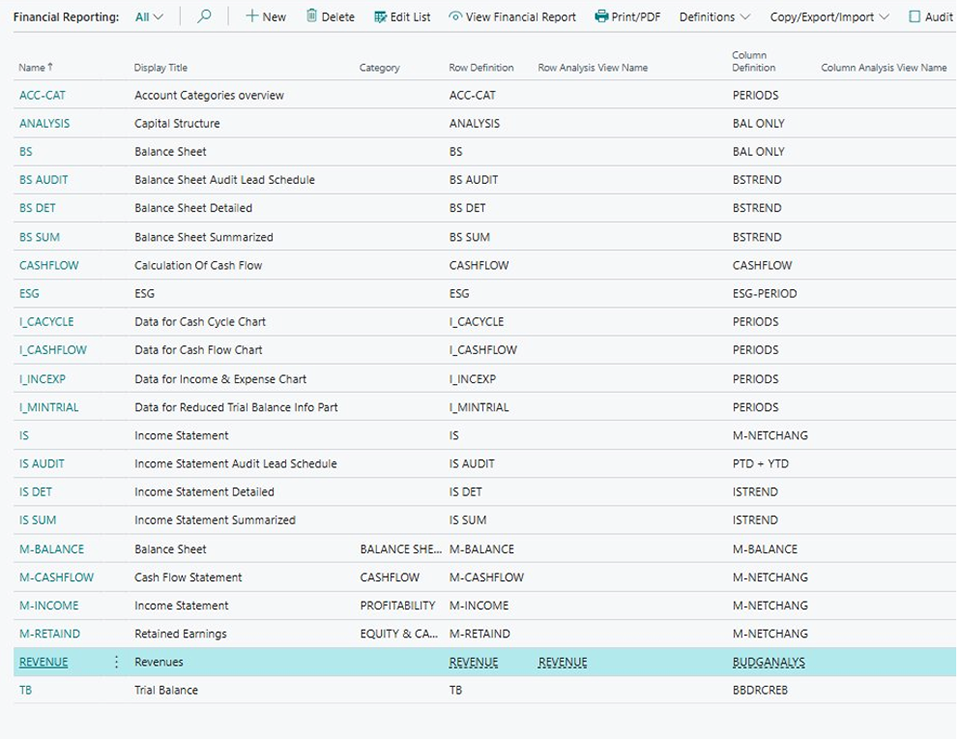Open the M-BALANCE report link
The image size is (960, 740).
(51, 550)
